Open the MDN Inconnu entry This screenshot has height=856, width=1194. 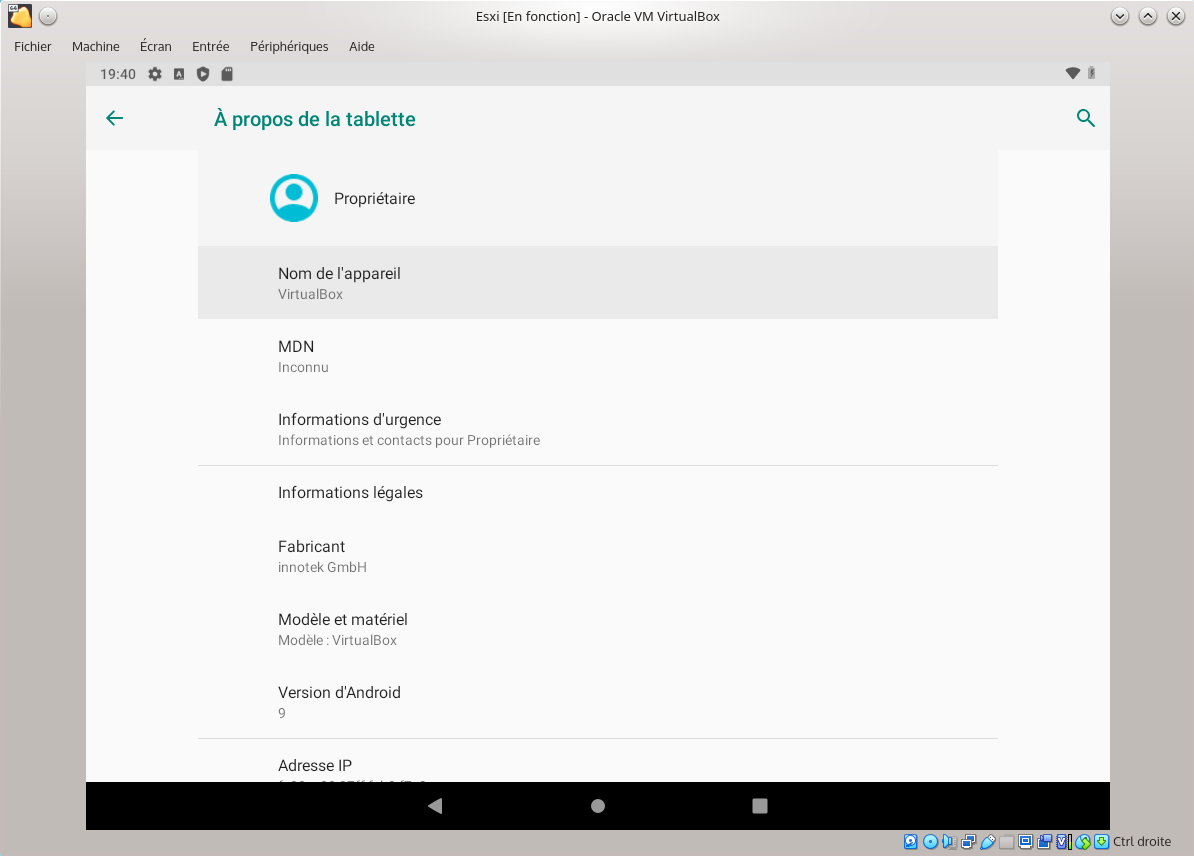(x=598, y=356)
